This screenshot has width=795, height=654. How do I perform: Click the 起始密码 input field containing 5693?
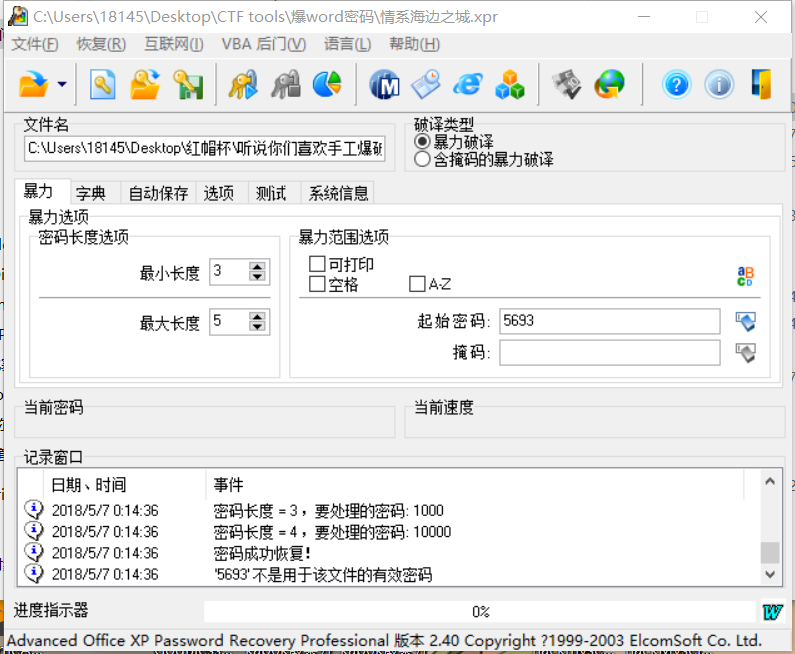click(609, 321)
